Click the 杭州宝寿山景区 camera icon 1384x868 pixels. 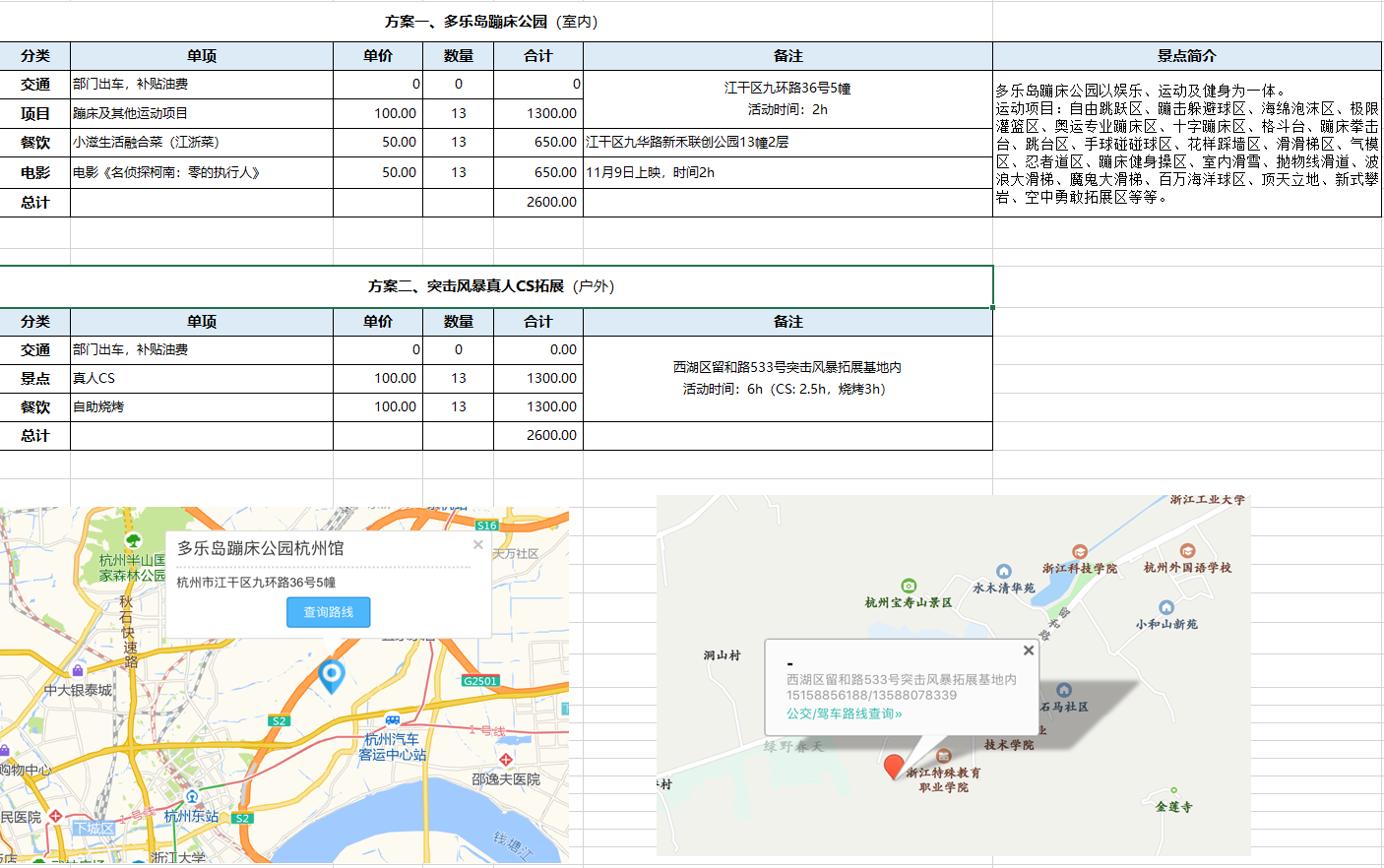(909, 586)
